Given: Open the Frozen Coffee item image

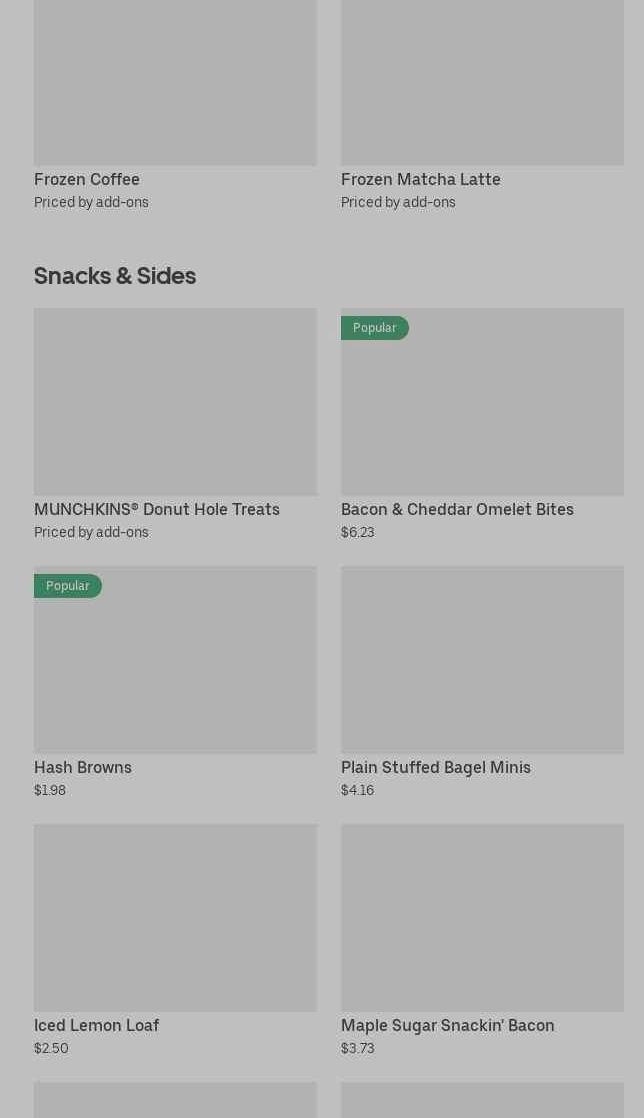Looking at the screenshot, I should (x=175, y=80).
